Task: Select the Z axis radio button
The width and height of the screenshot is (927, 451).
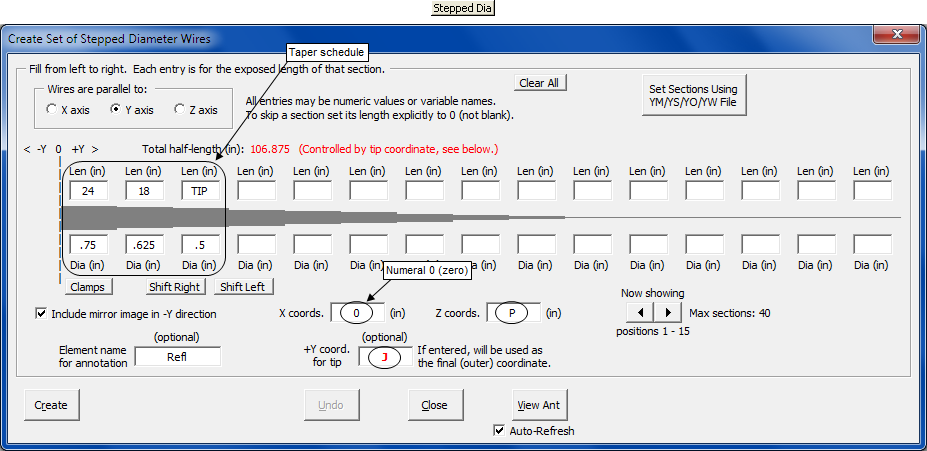Action: 180,110
